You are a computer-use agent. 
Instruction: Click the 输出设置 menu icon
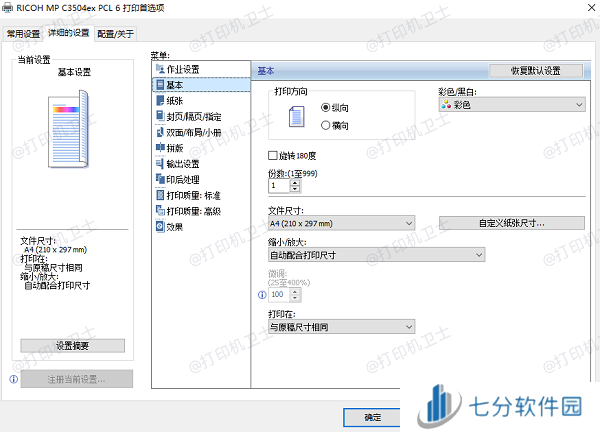point(160,163)
